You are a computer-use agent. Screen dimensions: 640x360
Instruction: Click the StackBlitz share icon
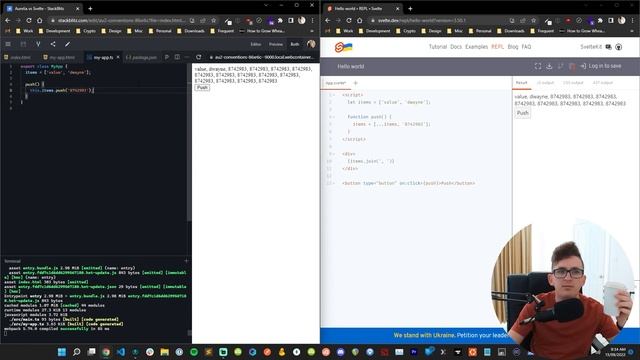click(53, 44)
